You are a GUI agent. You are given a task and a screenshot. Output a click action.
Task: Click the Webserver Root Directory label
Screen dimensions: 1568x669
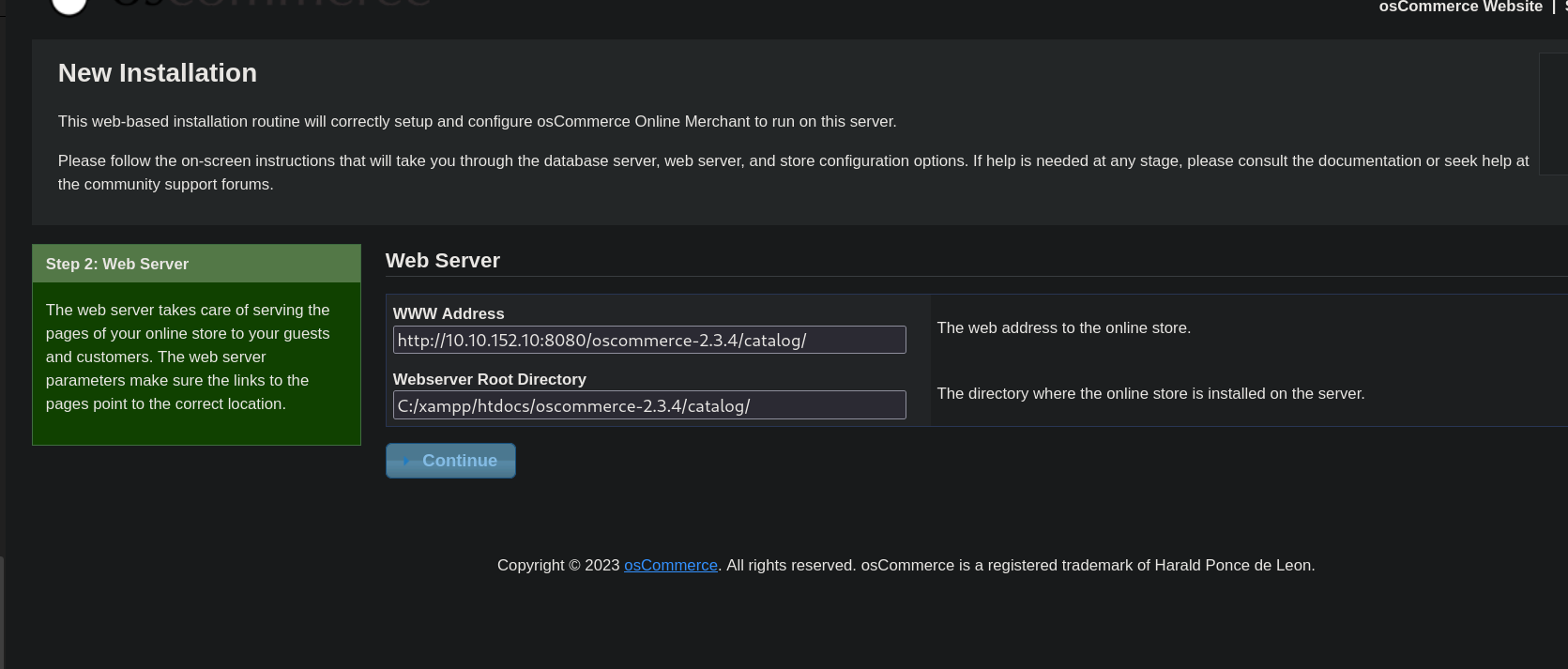click(489, 379)
